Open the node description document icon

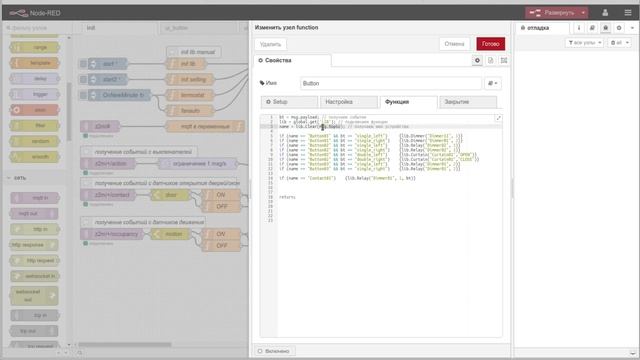(x=491, y=60)
